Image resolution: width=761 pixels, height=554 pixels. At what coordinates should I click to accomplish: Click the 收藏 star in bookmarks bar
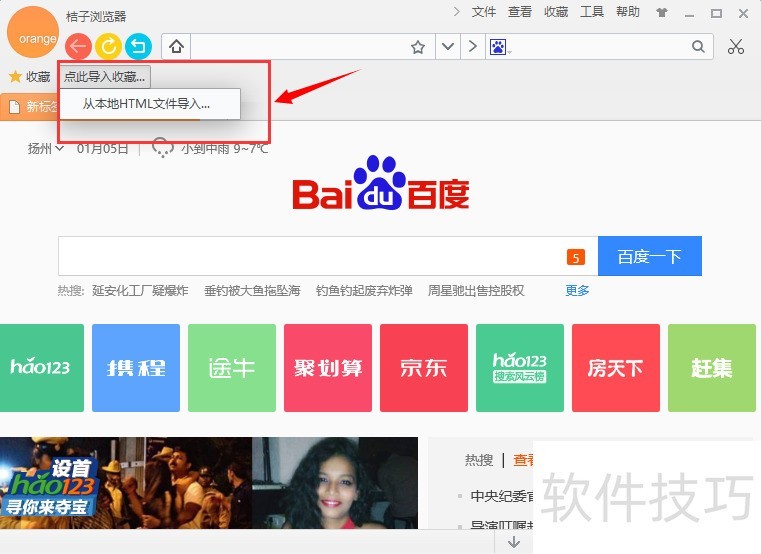[x=30, y=77]
